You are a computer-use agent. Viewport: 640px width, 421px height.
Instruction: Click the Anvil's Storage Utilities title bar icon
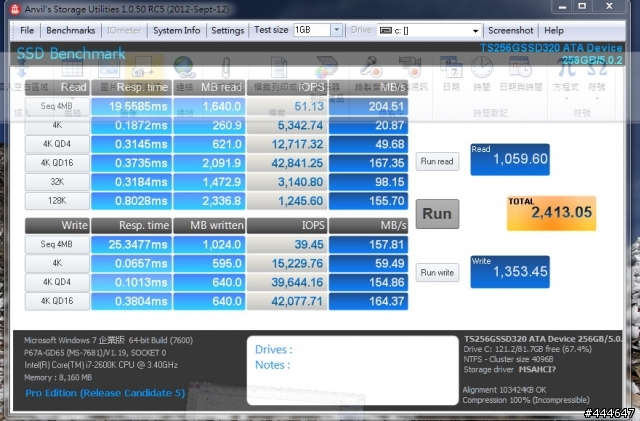coord(15,9)
